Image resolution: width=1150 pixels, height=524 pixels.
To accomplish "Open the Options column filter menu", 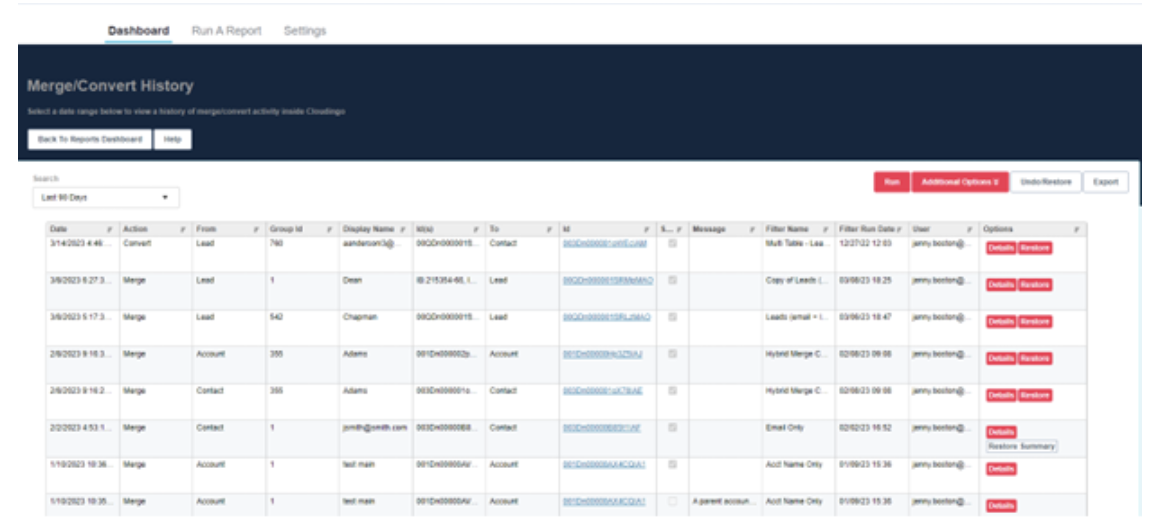I will point(1077,229).
